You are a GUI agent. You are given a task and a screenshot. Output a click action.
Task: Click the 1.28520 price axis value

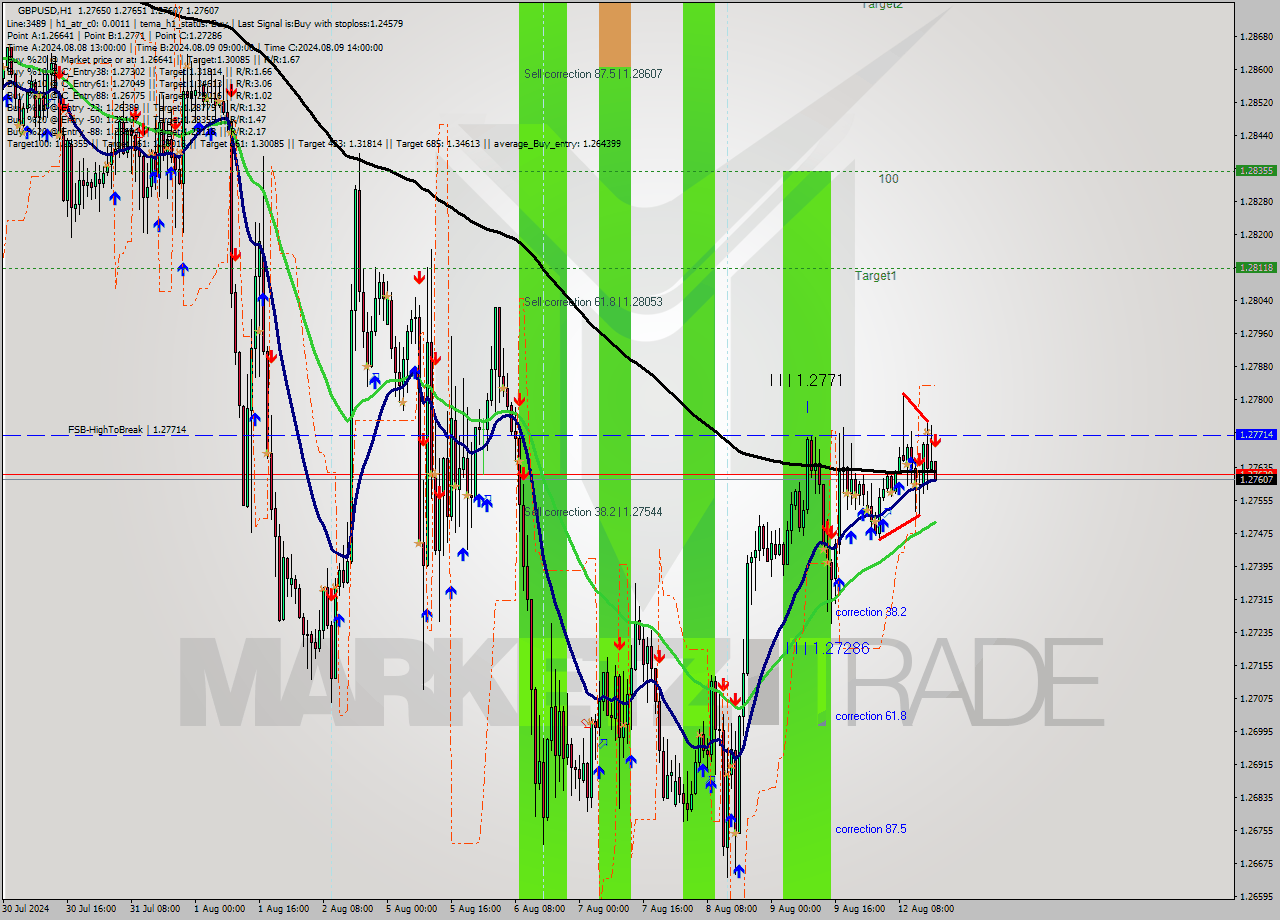(1255, 103)
